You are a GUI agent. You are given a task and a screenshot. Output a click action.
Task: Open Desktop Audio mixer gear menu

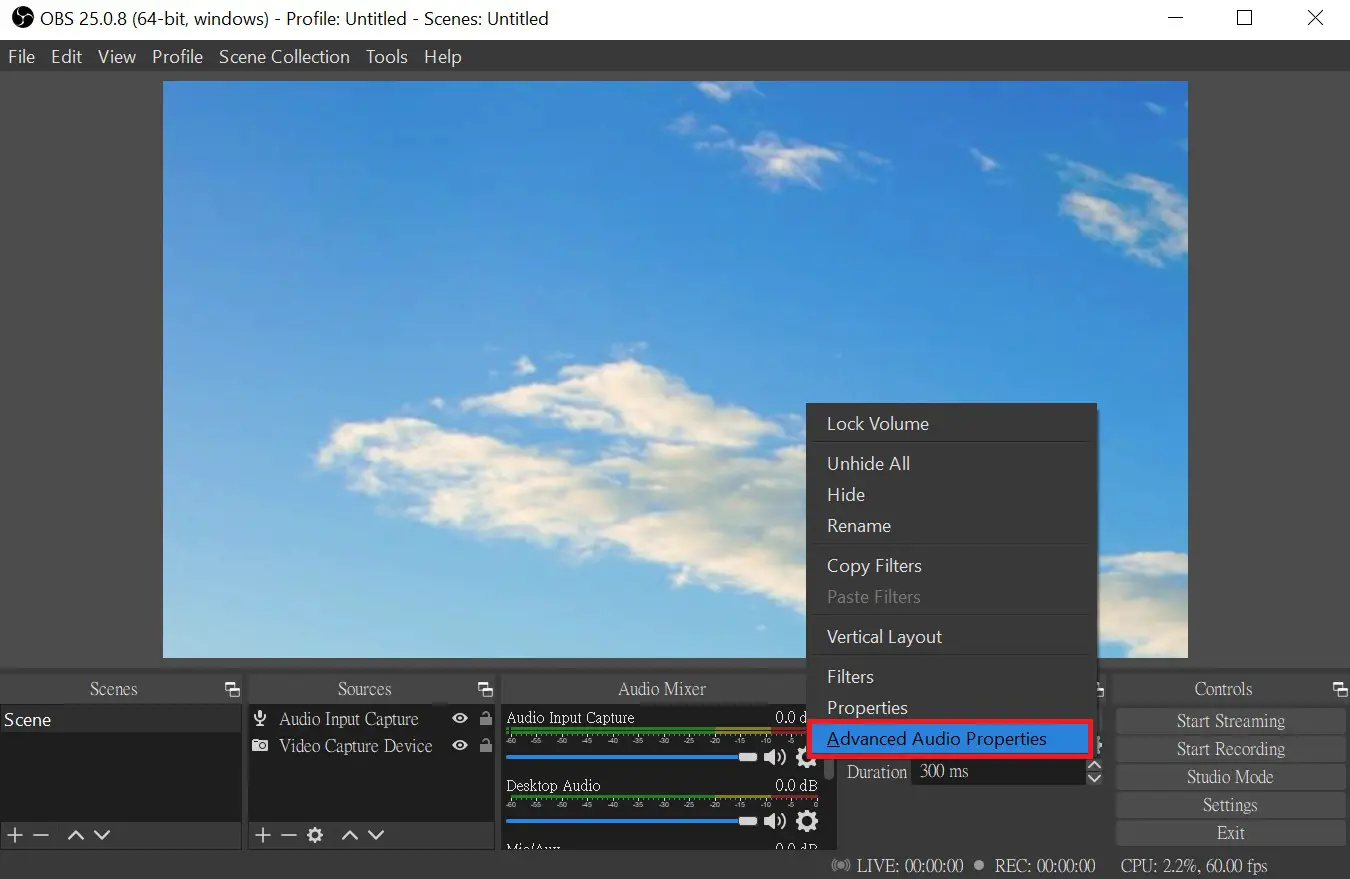click(x=807, y=821)
